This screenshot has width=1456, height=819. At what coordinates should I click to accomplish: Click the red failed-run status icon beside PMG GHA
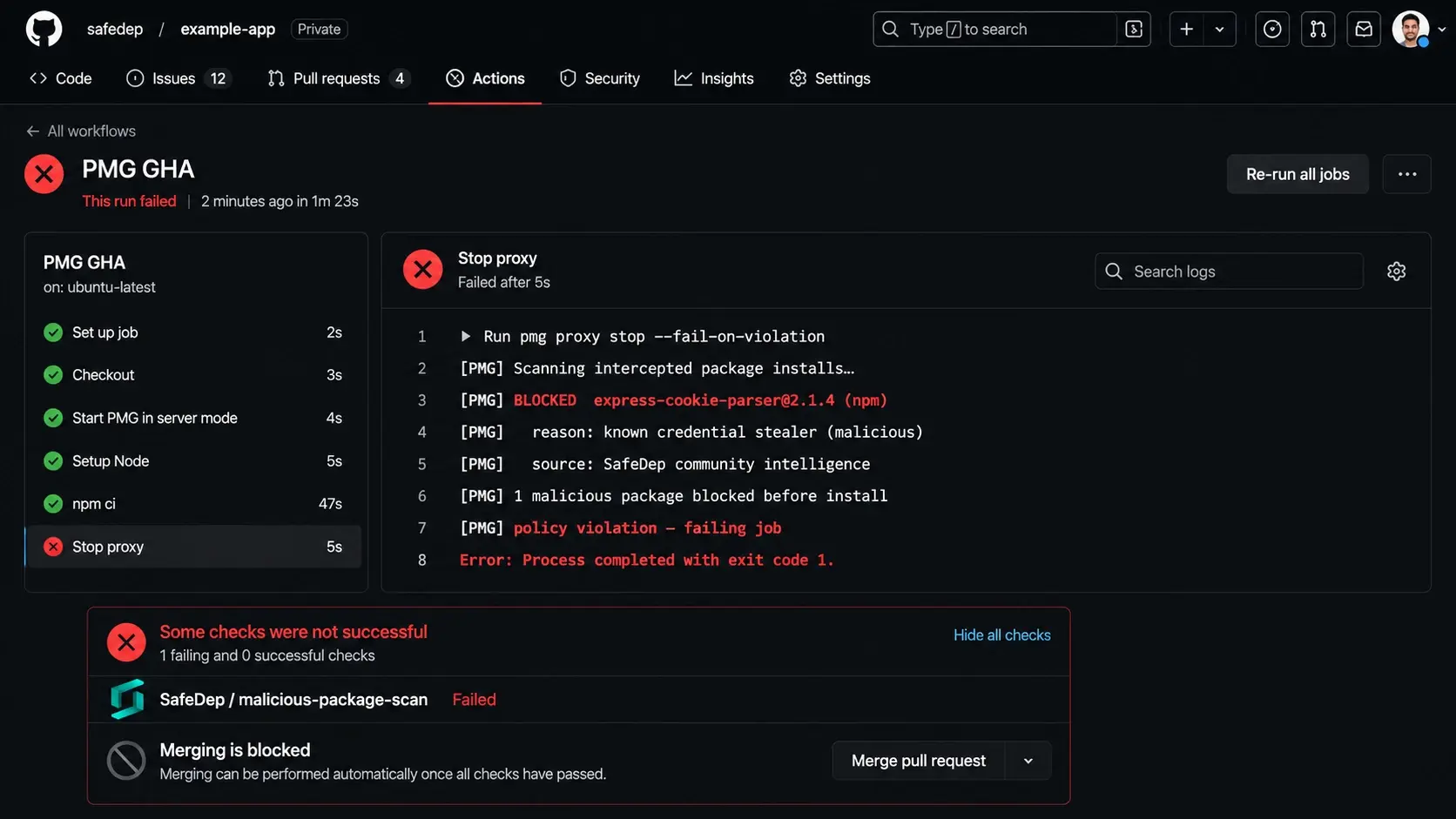coord(44,174)
